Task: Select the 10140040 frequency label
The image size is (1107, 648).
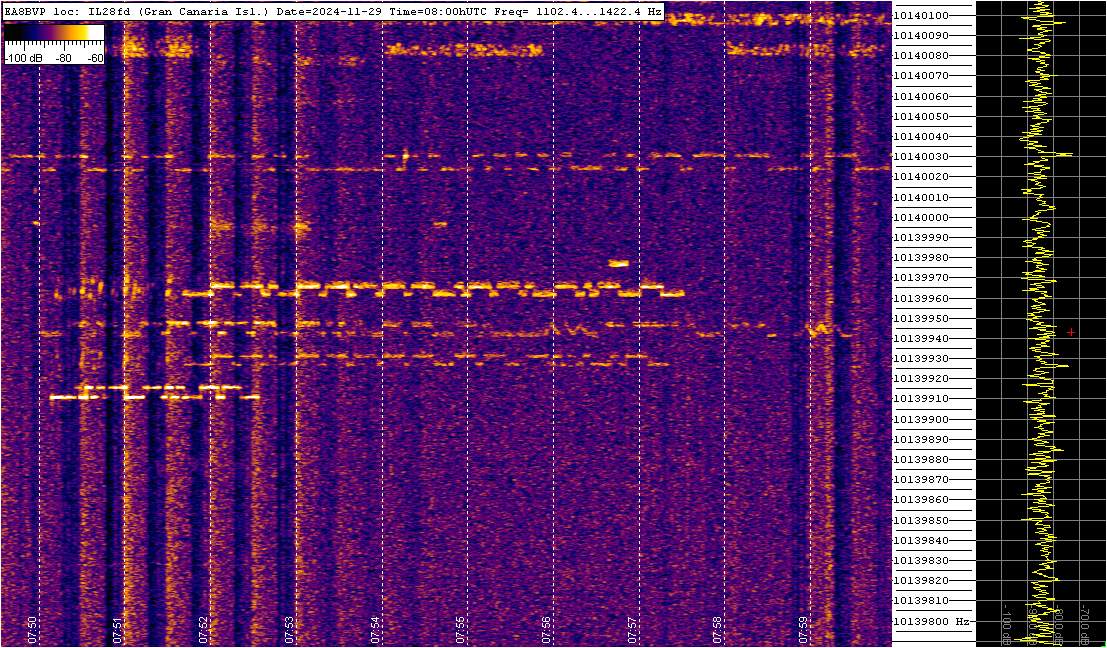Action: tap(921, 136)
